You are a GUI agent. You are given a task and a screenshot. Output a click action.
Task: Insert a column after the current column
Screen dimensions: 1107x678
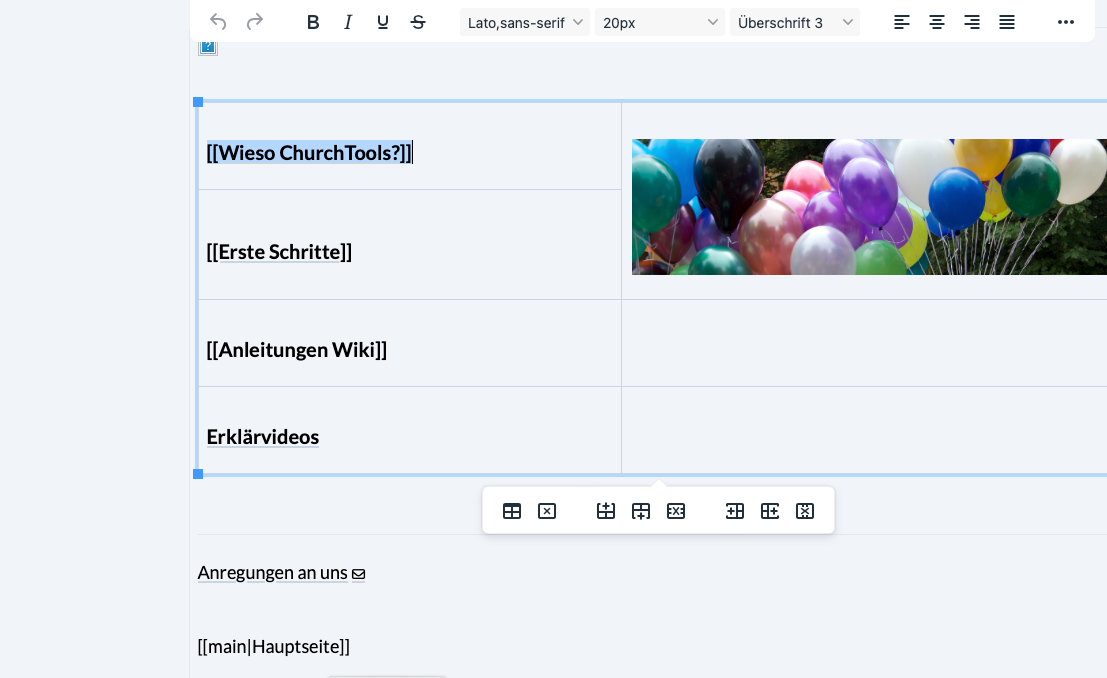point(770,511)
